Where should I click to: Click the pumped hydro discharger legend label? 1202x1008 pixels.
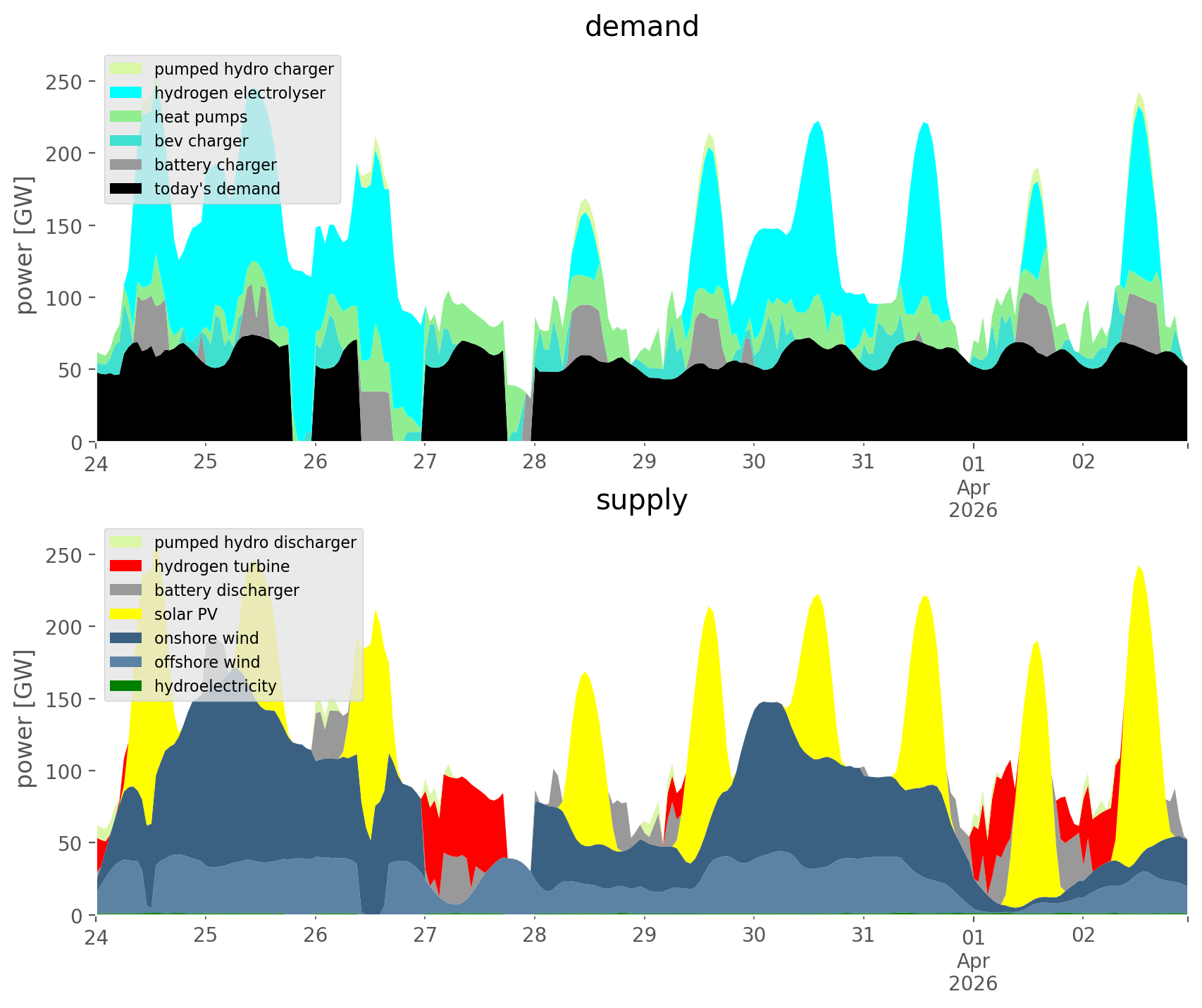pyautogui.click(x=255, y=542)
